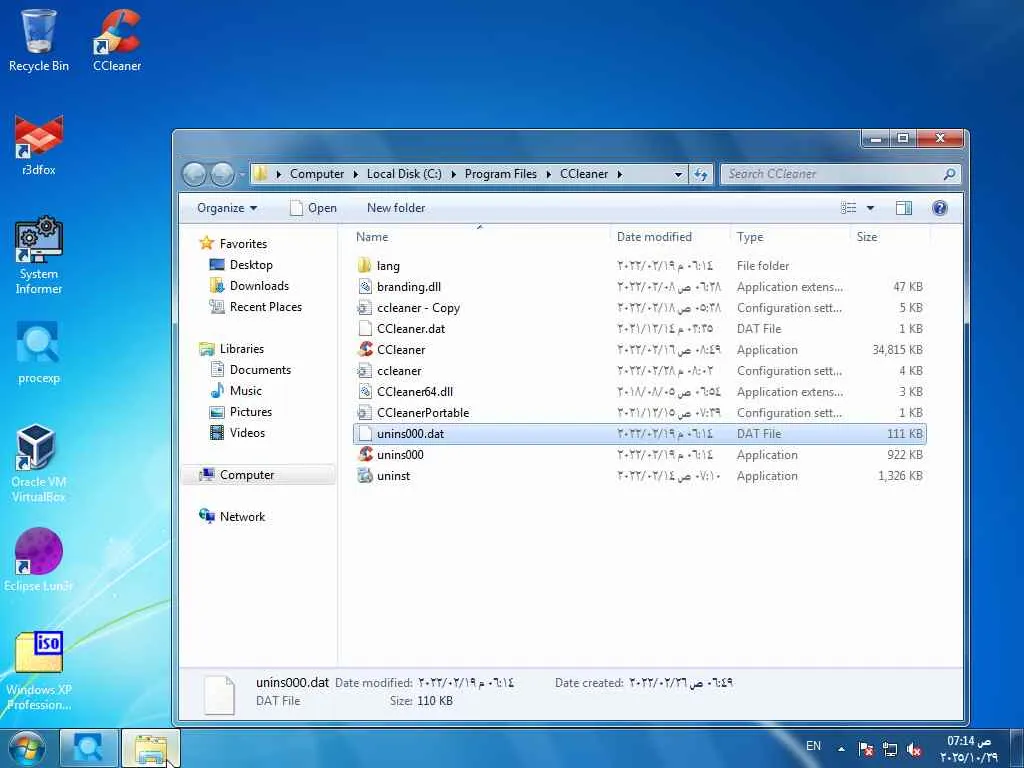The width and height of the screenshot is (1024, 768).
Task: Click the muted volume tray icon
Action: coord(914,749)
